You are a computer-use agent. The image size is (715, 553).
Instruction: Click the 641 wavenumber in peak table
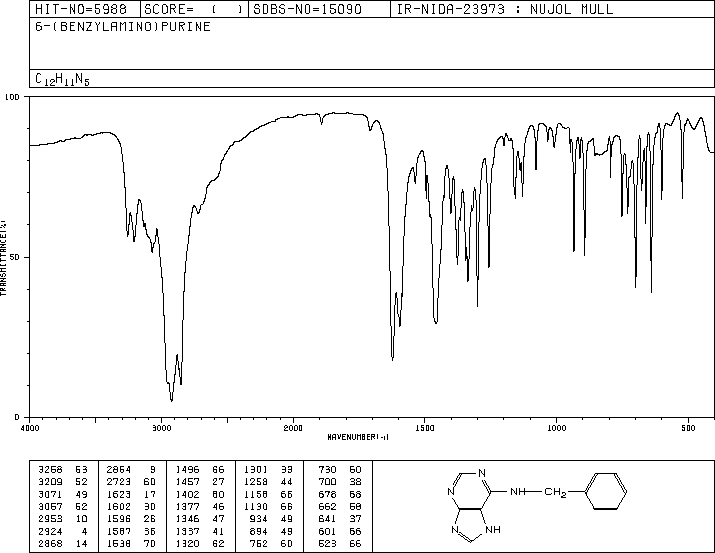pos(327,519)
